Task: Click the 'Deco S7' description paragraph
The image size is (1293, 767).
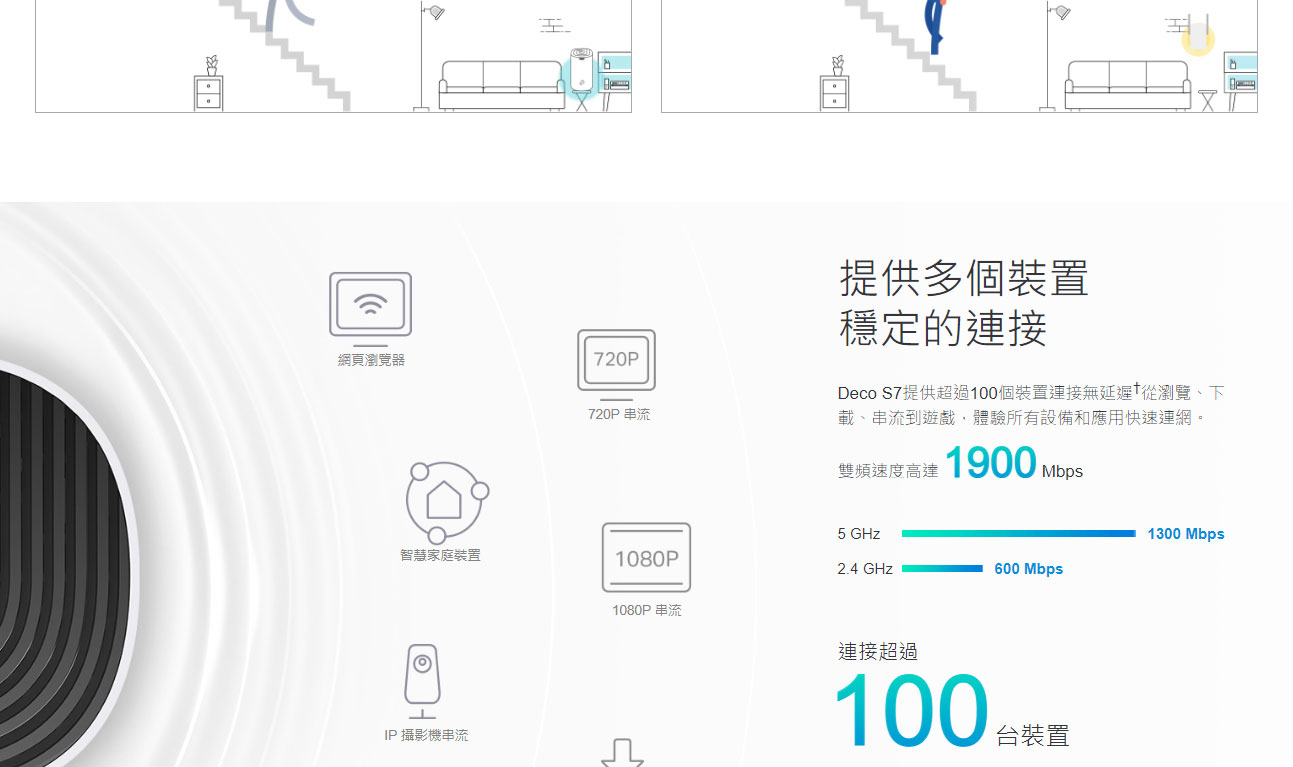Action: [x=1031, y=405]
